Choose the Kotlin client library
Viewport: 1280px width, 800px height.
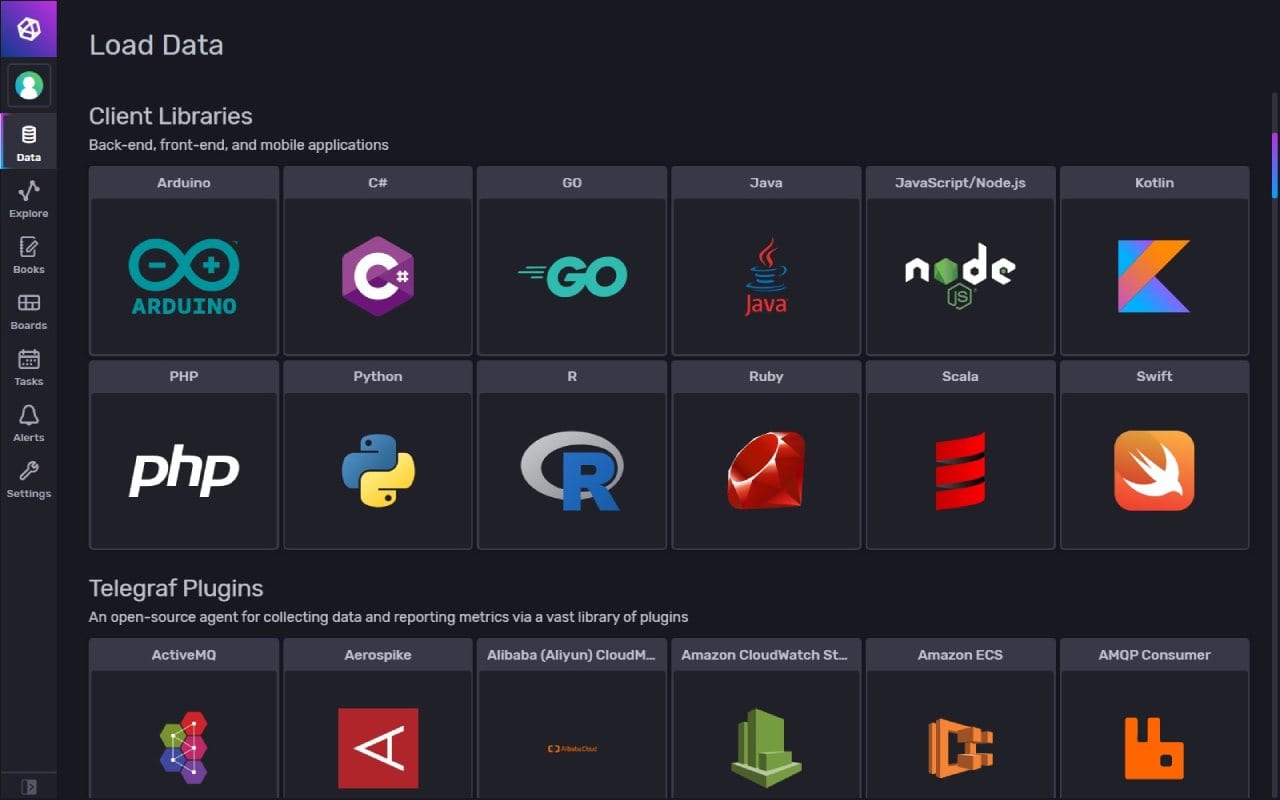click(x=1154, y=262)
